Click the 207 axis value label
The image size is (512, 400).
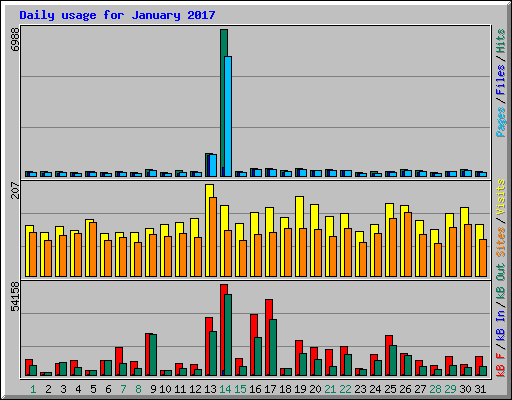pos(15,190)
